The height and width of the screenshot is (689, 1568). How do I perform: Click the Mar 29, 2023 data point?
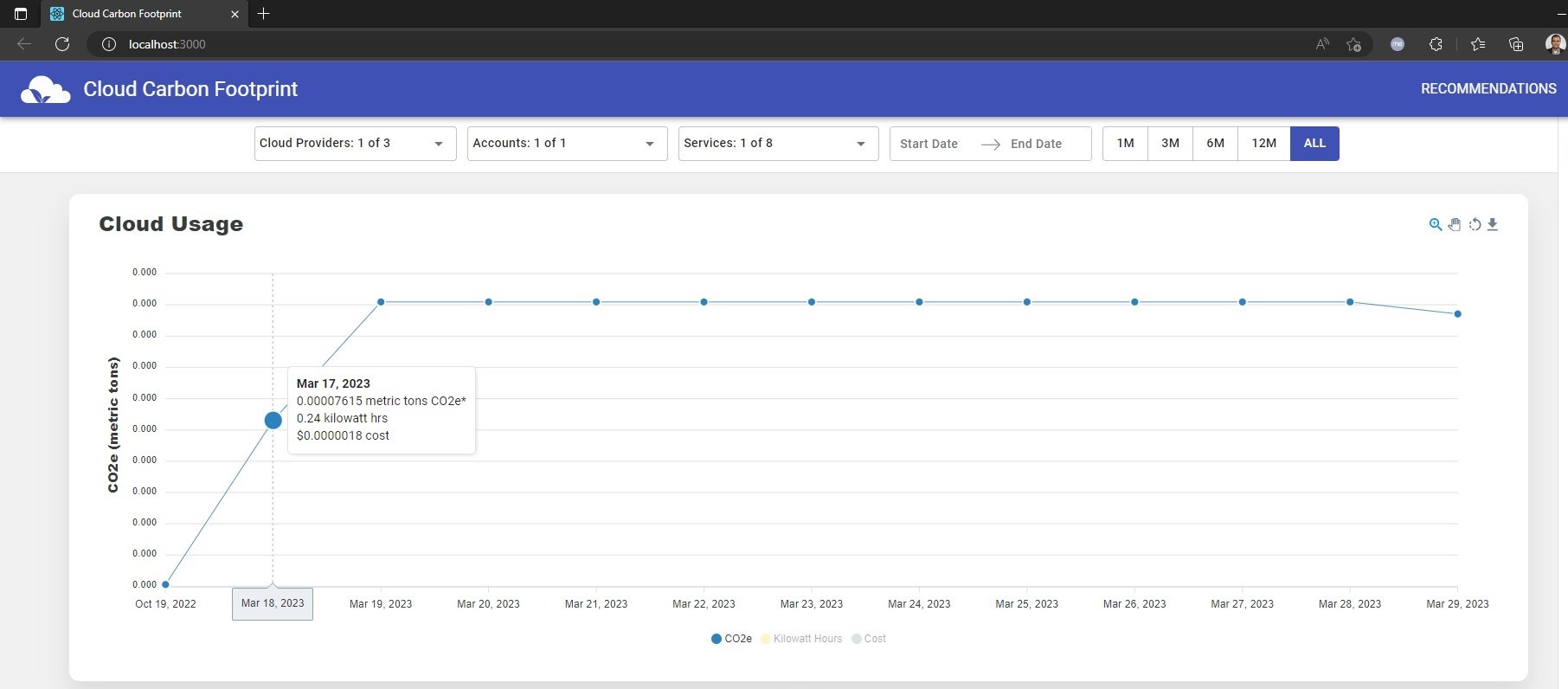pos(1458,314)
